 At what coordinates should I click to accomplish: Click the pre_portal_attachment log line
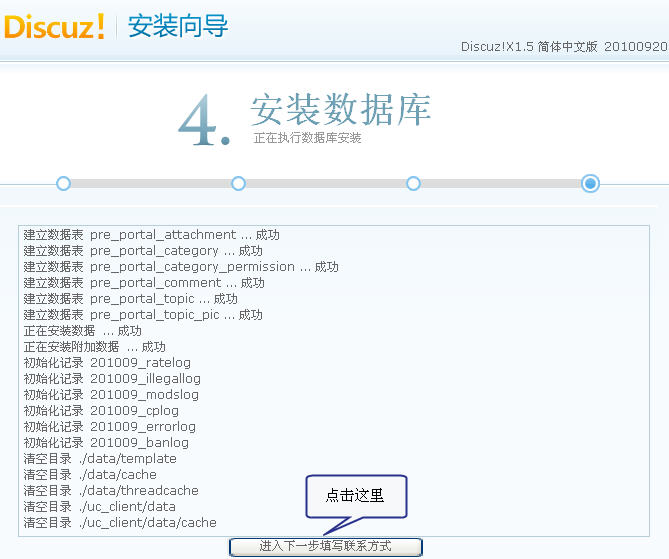click(x=151, y=235)
